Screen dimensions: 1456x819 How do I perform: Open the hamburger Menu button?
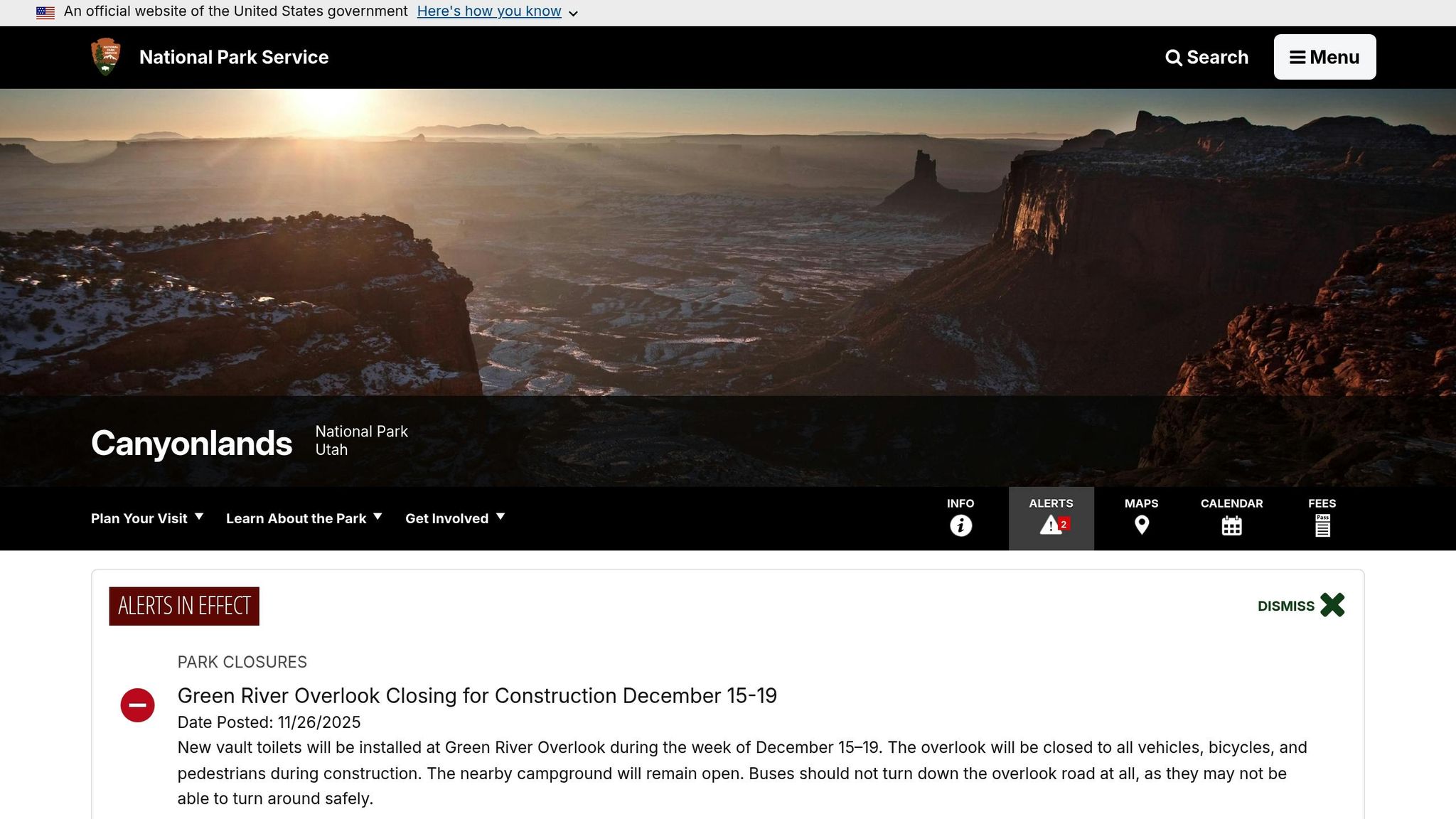click(1324, 57)
